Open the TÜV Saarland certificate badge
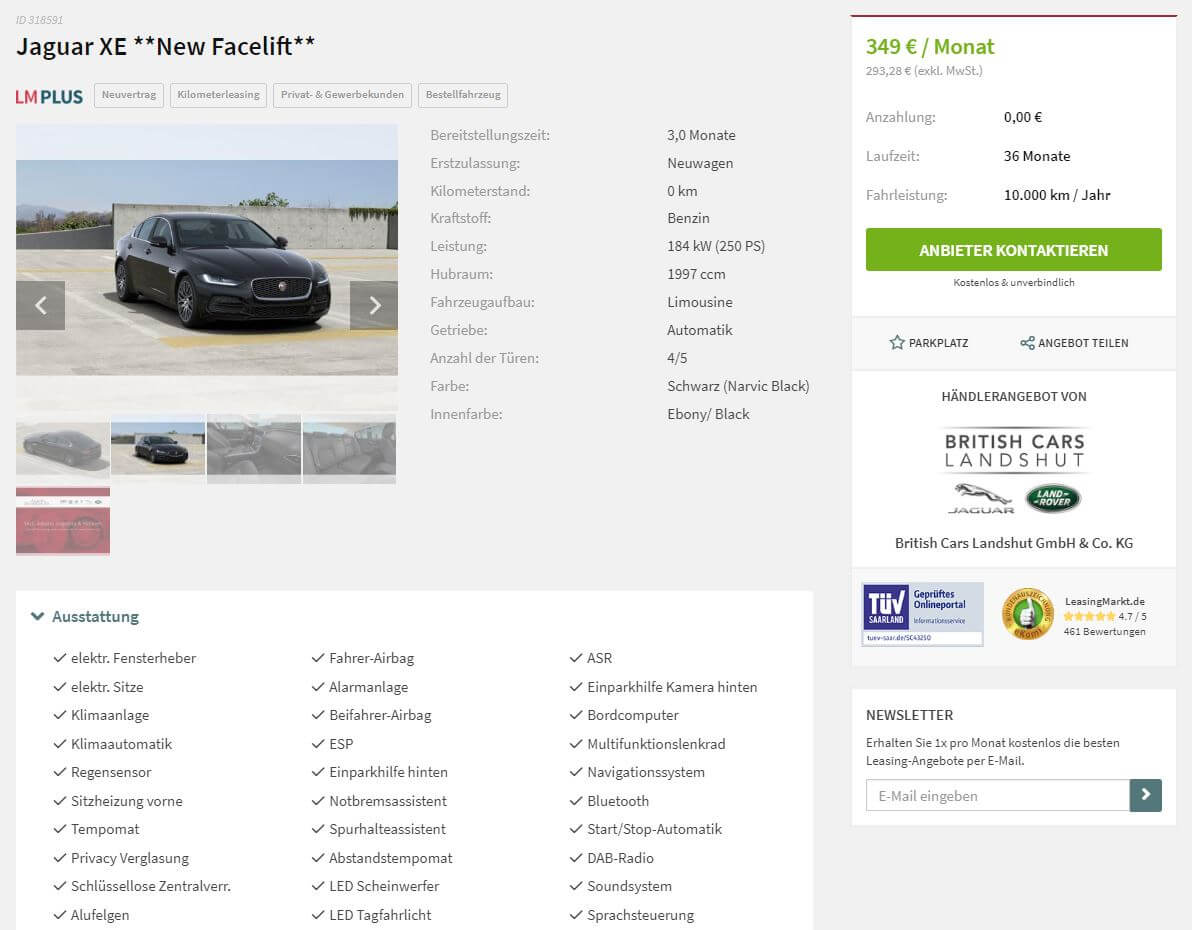Viewport: 1192px width, 930px height. coord(923,614)
